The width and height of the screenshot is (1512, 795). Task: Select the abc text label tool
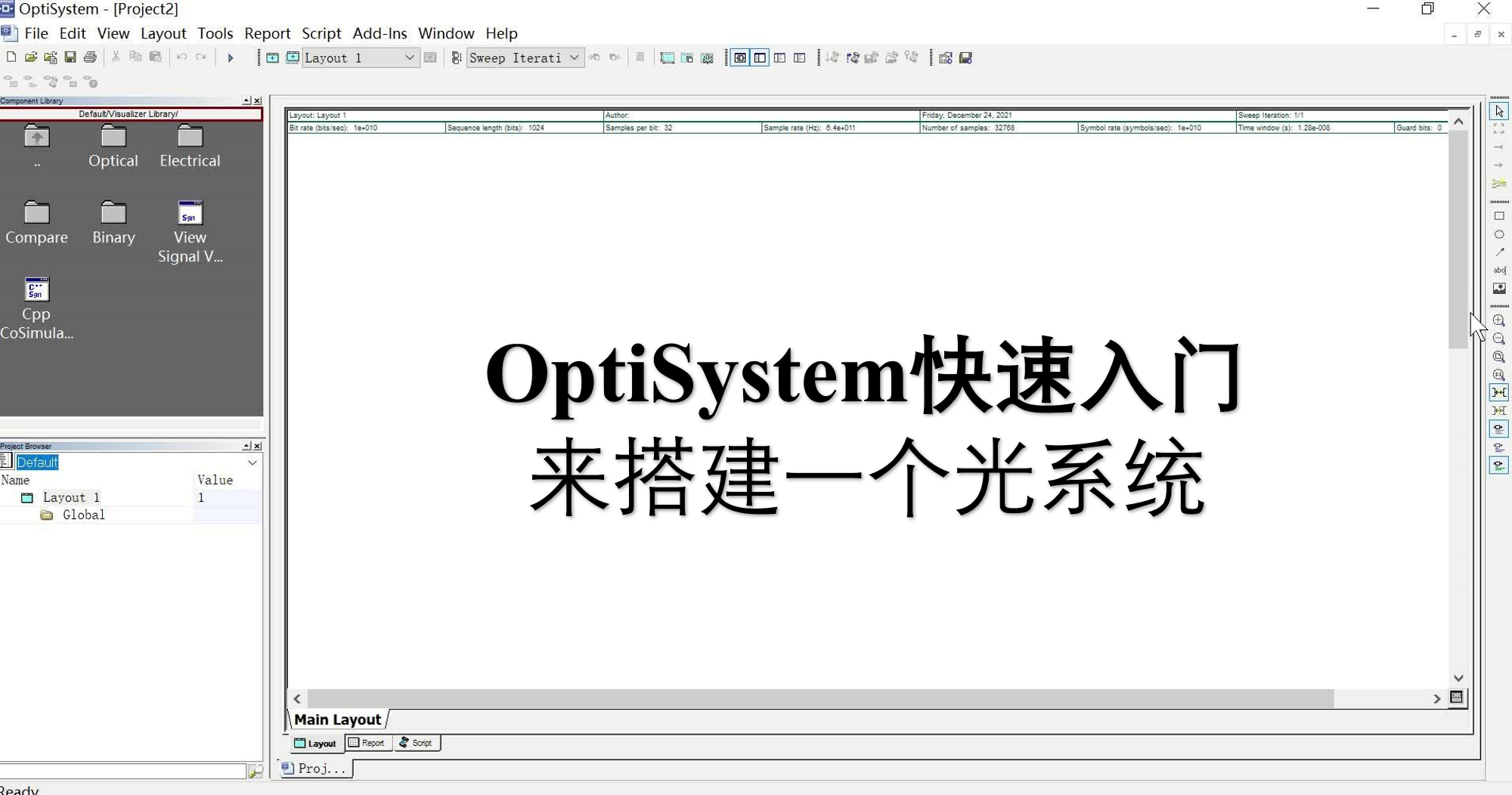[x=1499, y=271]
